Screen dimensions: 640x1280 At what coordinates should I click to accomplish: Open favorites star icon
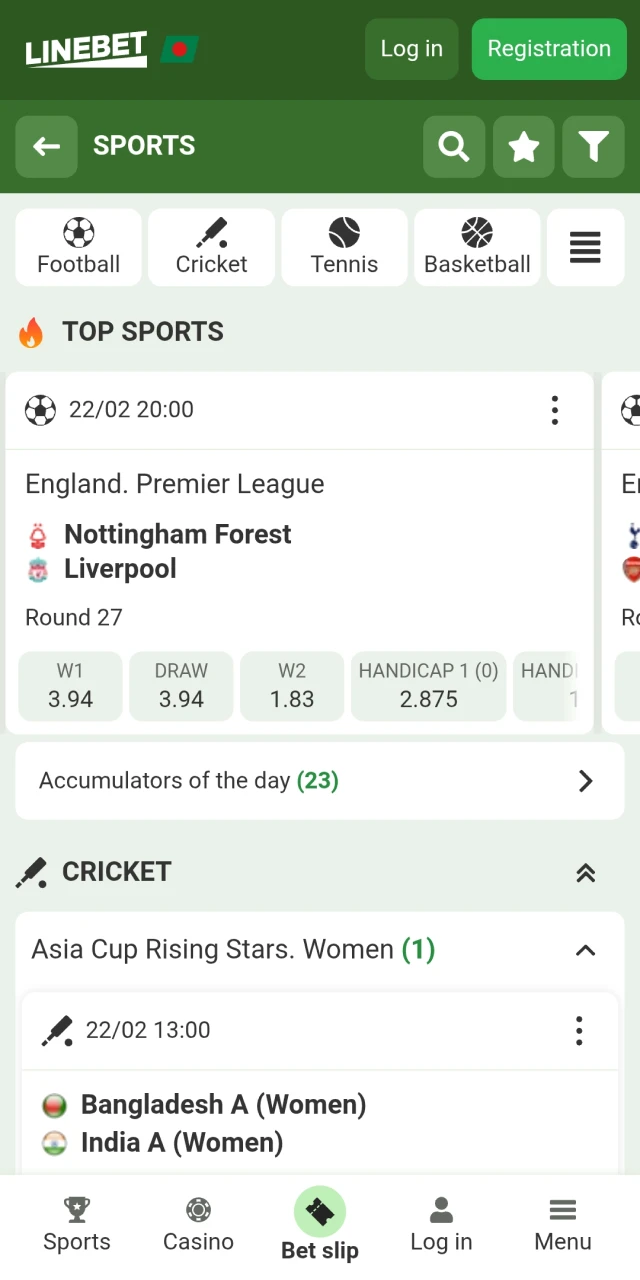(524, 146)
